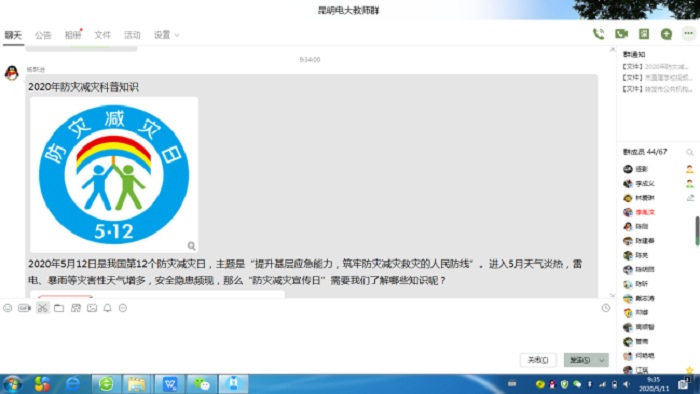Click the volume icon in system tray
The image size is (700, 394).
pos(626,384)
